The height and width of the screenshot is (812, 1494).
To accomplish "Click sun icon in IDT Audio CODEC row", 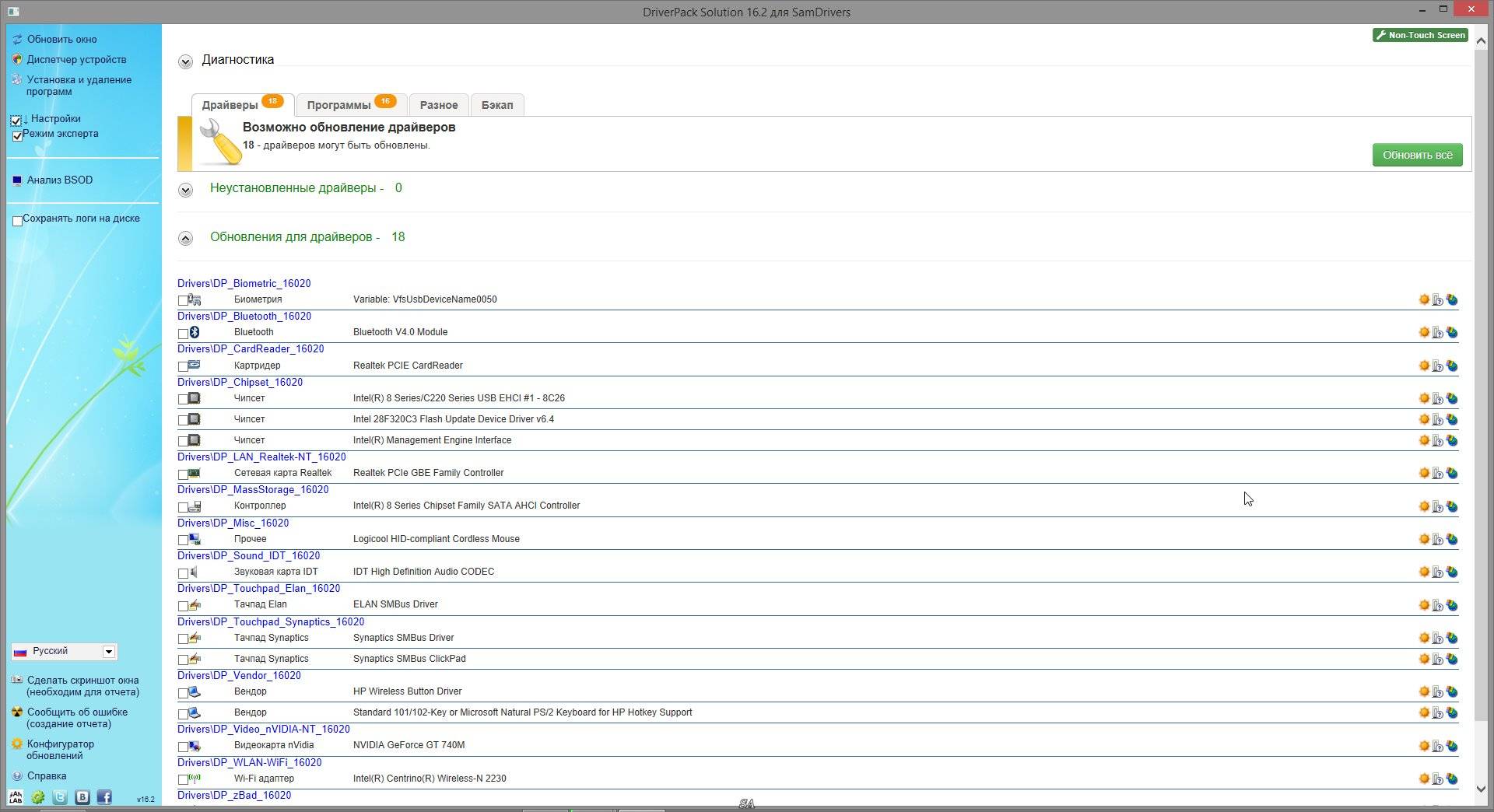I will [1424, 572].
